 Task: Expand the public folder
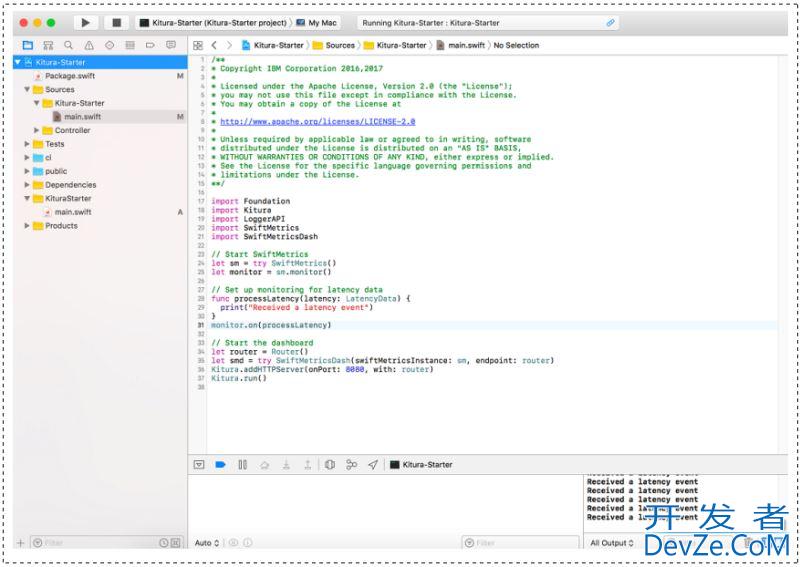(27, 171)
